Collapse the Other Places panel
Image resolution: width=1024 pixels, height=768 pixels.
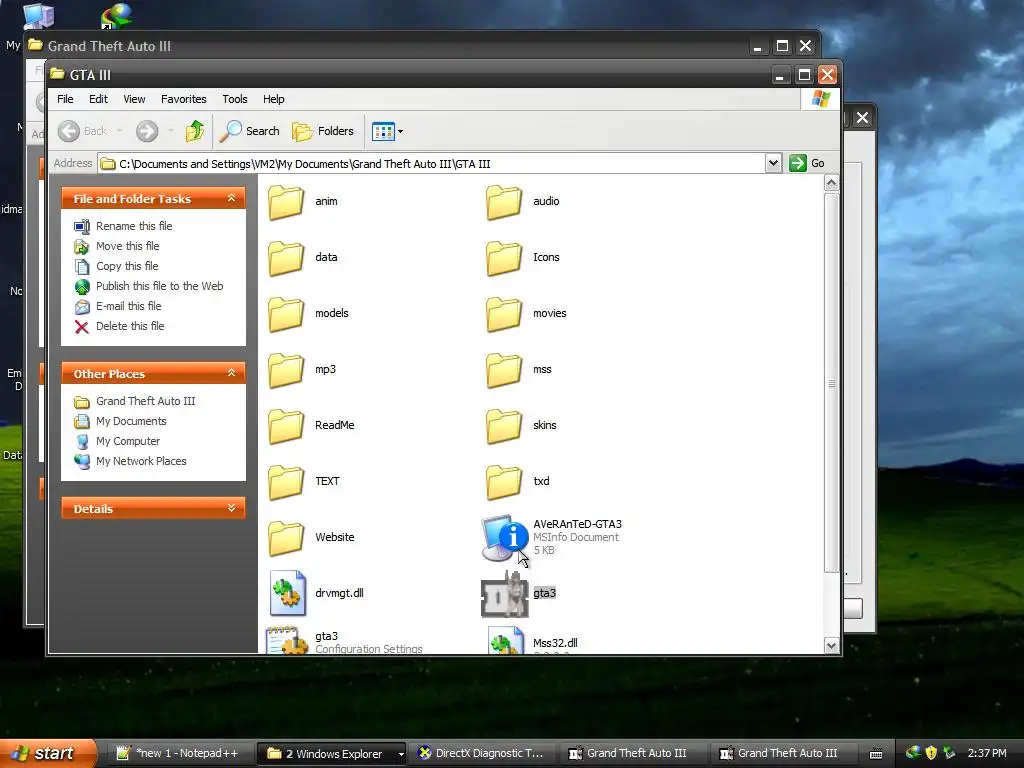tap(231, 373)
